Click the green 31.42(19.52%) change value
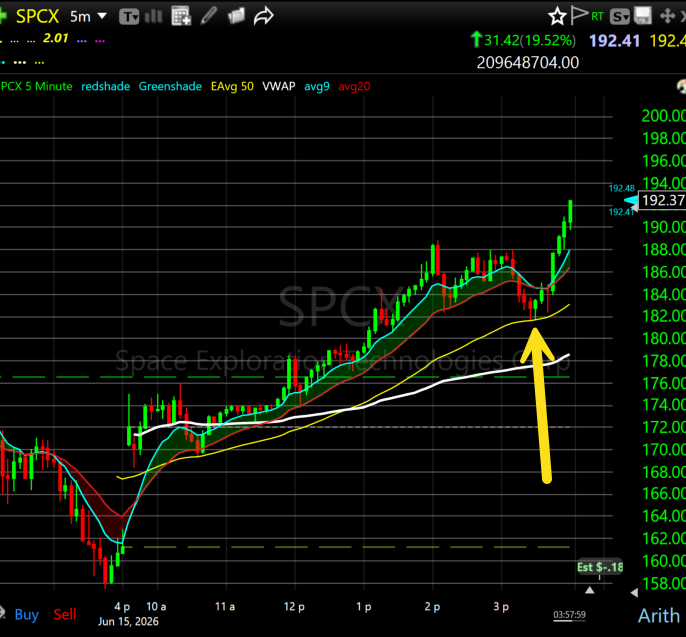Image resolution: width=686 pixels, height=637 pixels. (530, 41)
